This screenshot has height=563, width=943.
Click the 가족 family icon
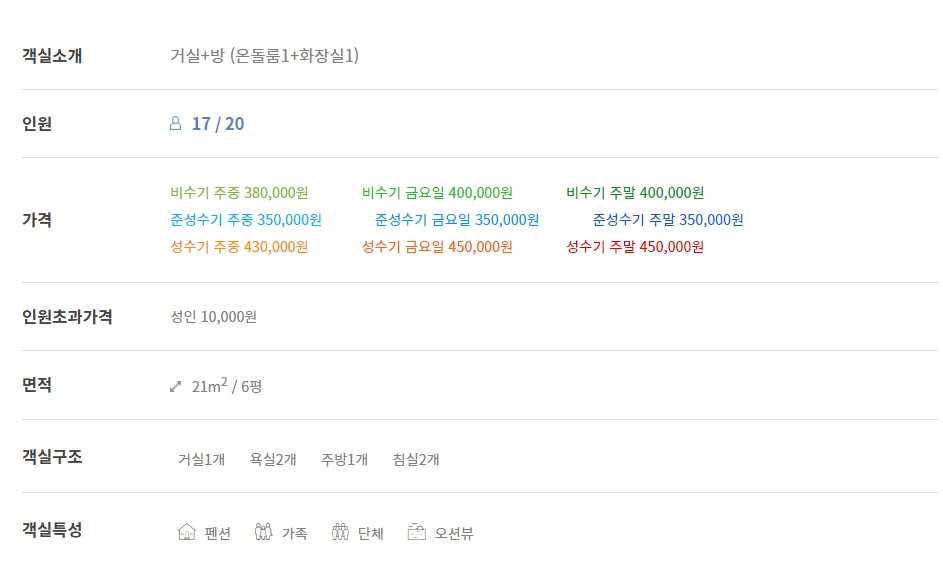(x=263, y=532)
